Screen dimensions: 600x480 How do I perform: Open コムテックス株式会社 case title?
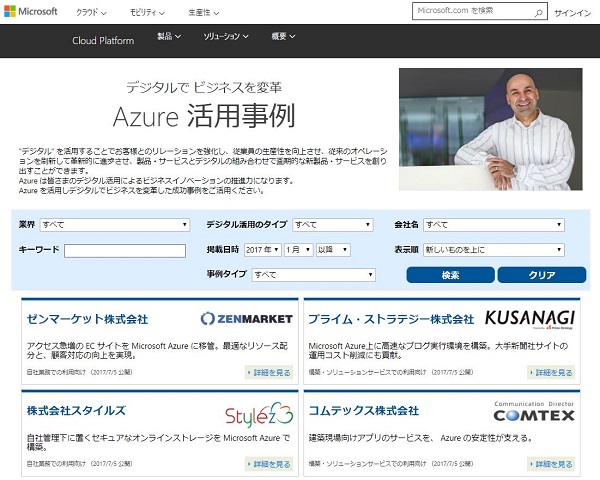point(364,410)
